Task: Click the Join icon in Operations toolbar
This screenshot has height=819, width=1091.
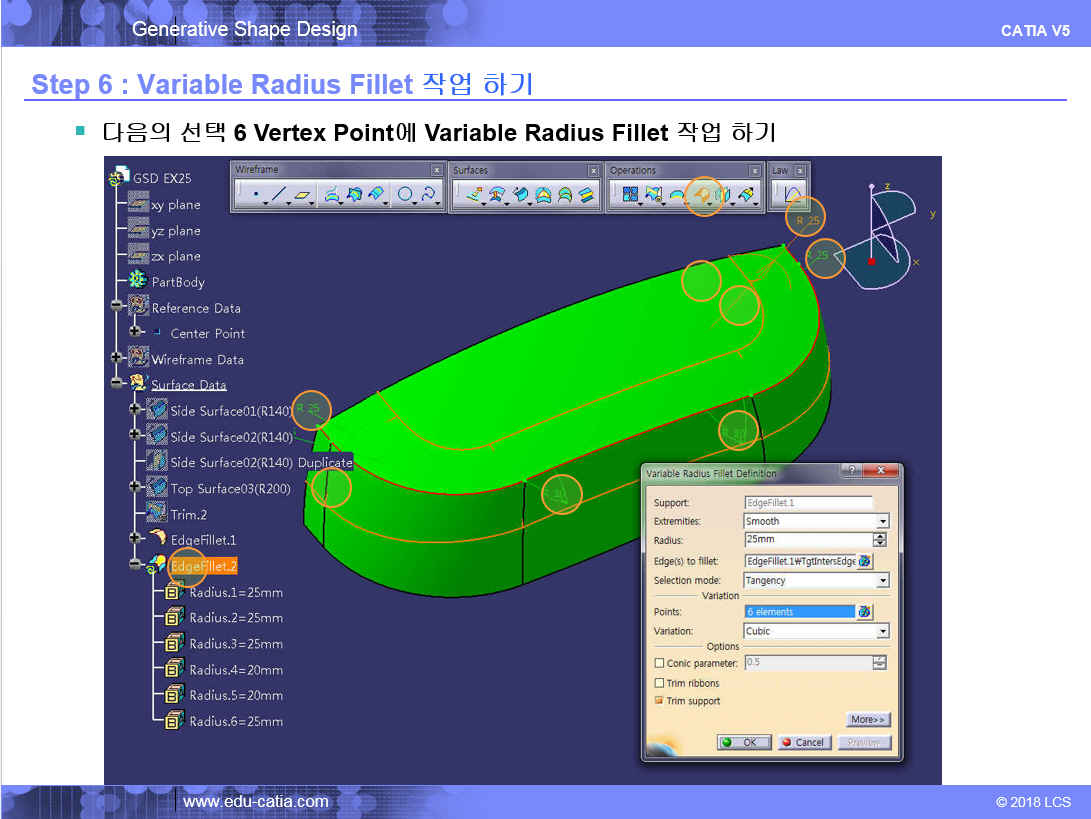Action: pos(630,196)
